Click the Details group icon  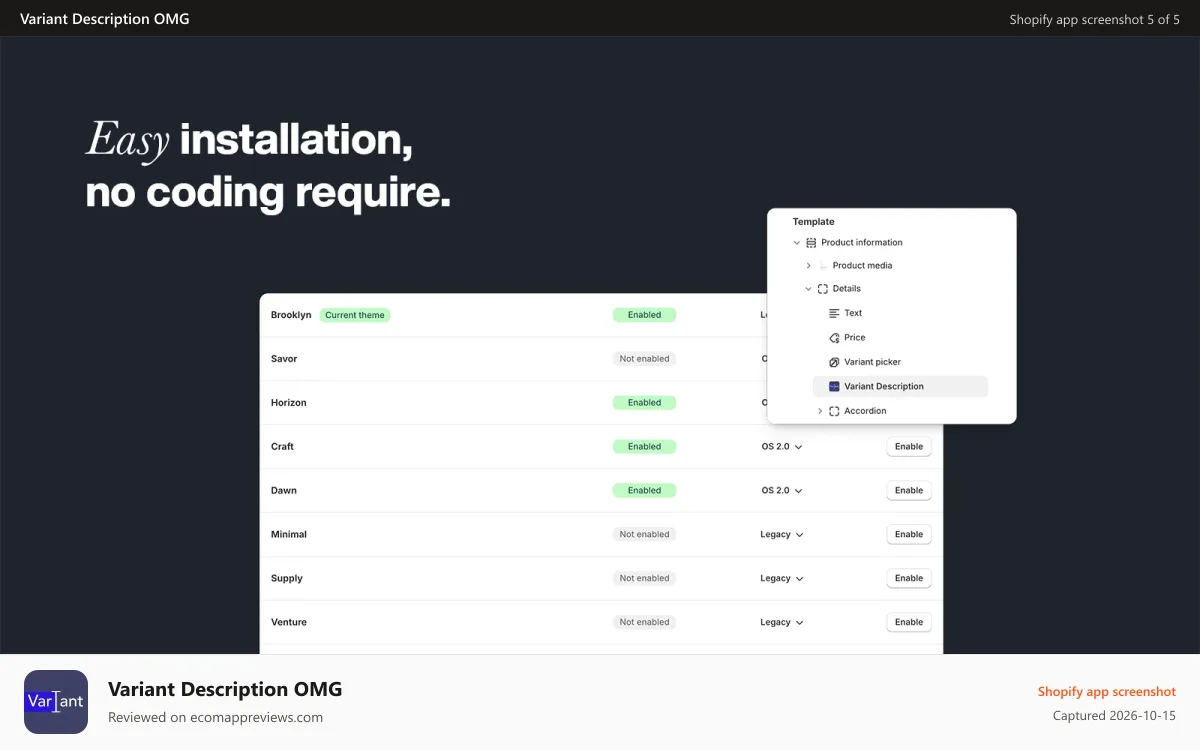click(822, 289)
